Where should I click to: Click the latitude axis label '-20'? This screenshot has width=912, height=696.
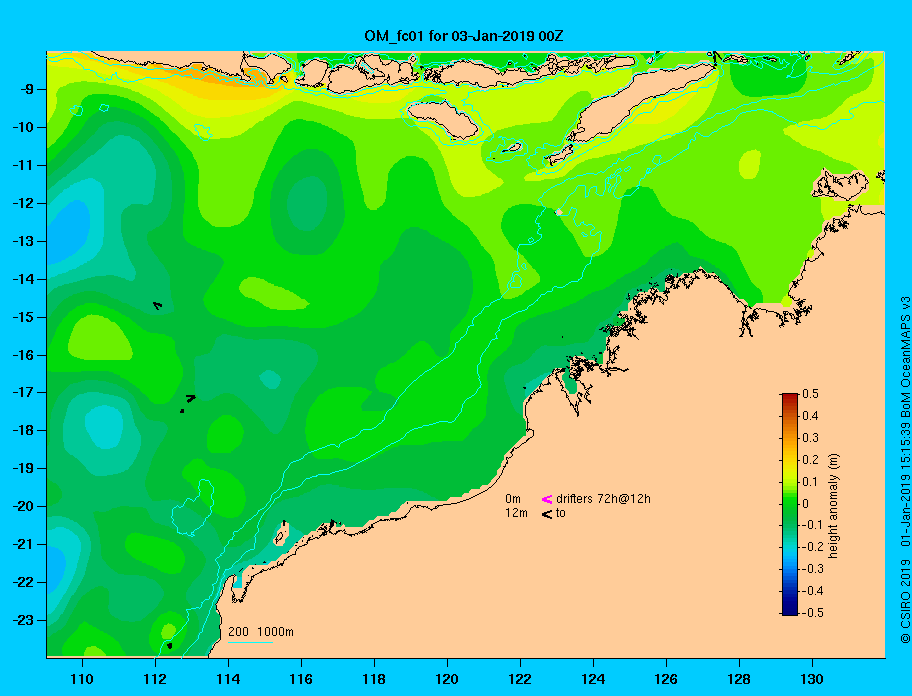click(23, 506)
